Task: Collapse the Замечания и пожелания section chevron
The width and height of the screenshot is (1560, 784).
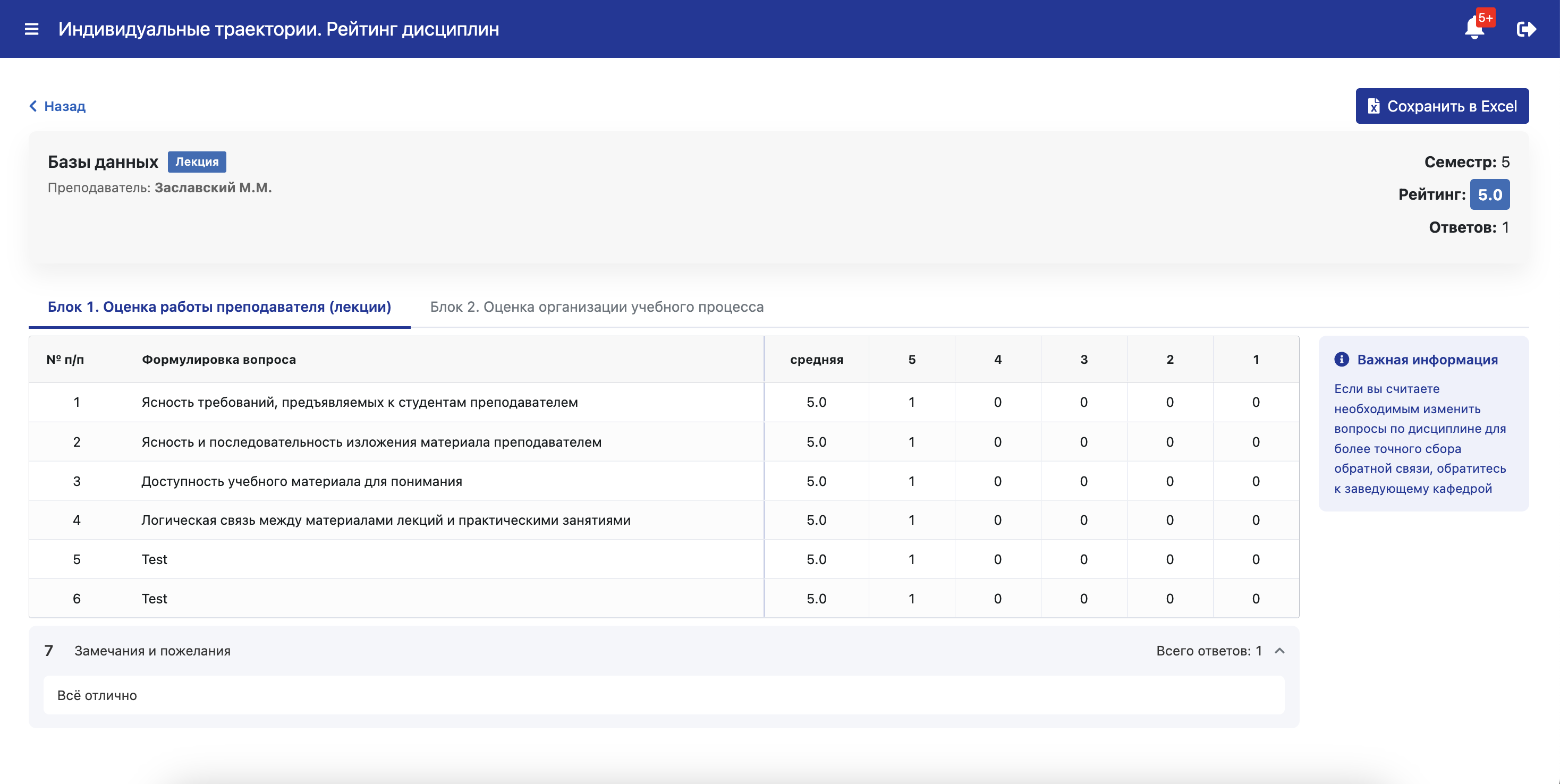Action: point(1279,651)
